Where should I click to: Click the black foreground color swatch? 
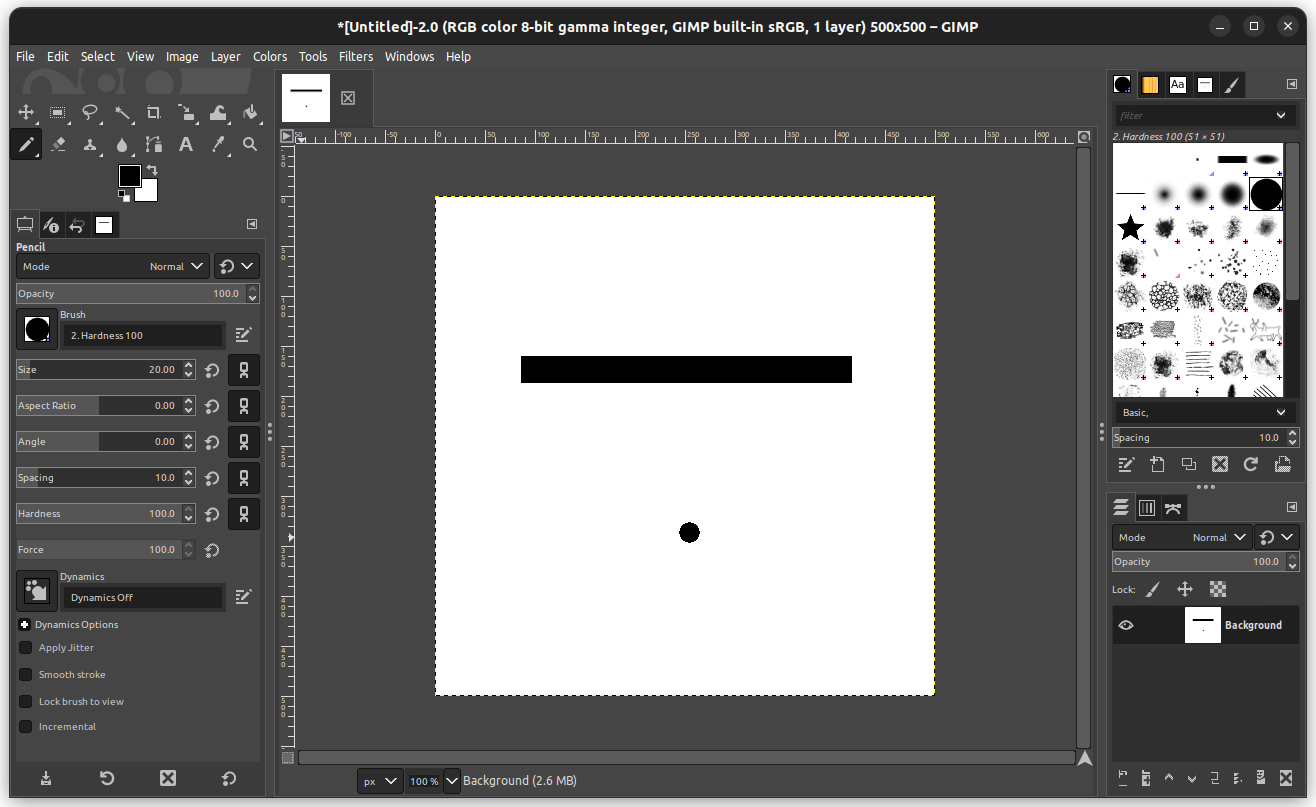pos(130,176)
